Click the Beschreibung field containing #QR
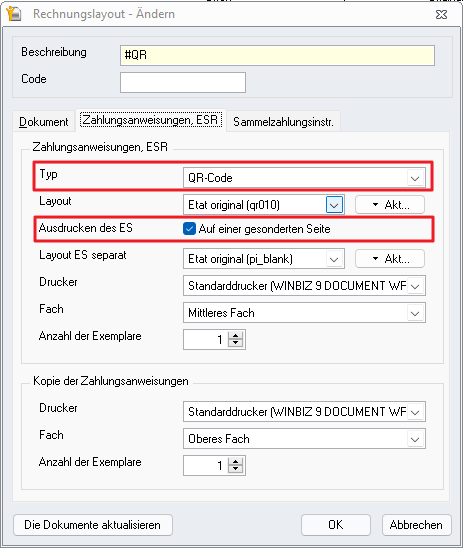 pos(277,55)
